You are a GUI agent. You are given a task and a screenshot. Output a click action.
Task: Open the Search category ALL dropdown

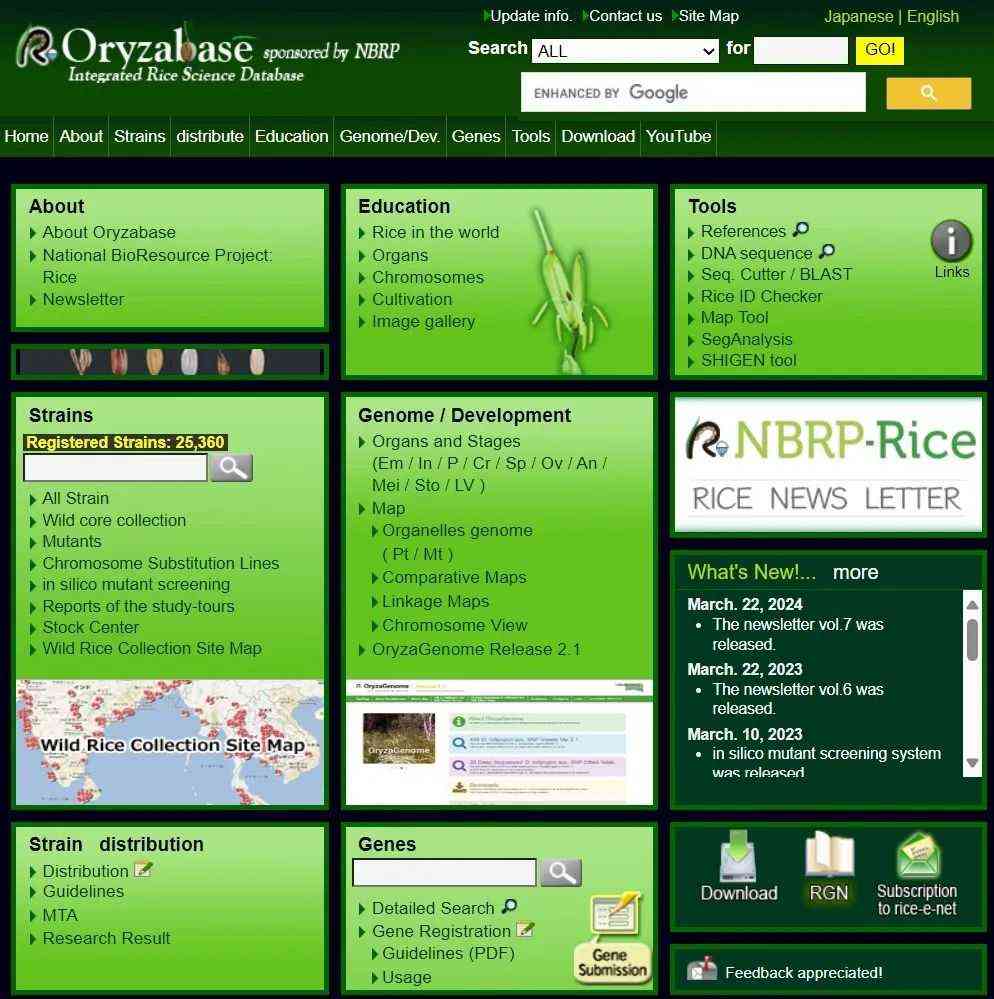[x=625, y=51]
